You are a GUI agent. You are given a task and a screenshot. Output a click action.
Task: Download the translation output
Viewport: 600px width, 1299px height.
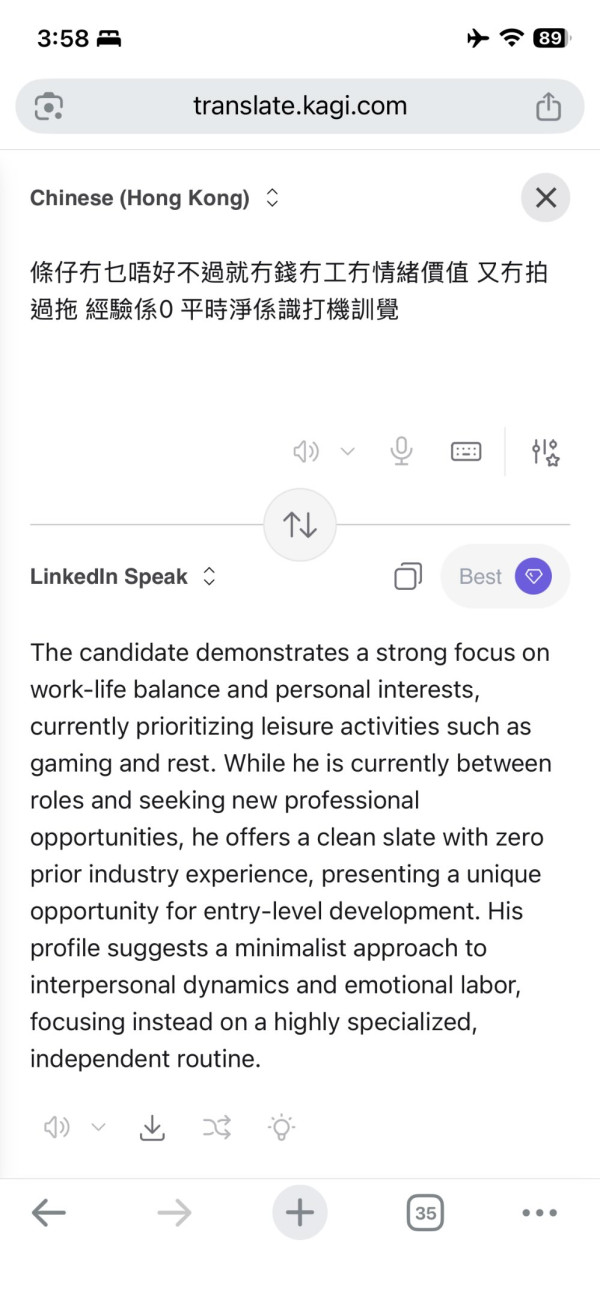(x=152, y=1128)
